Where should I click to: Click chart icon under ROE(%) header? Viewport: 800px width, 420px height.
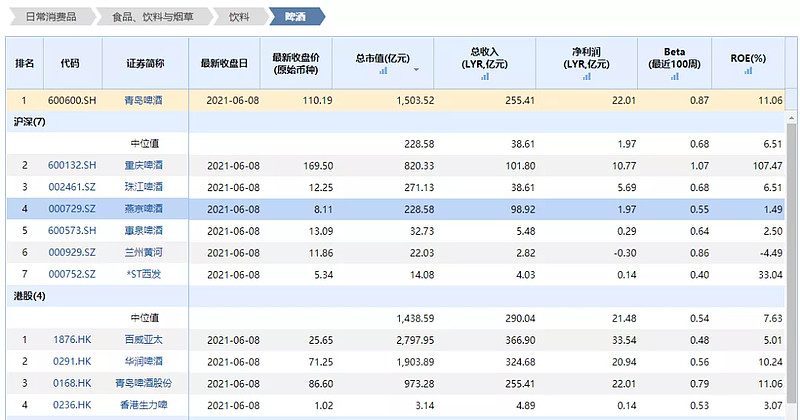[x=748, y=70]
